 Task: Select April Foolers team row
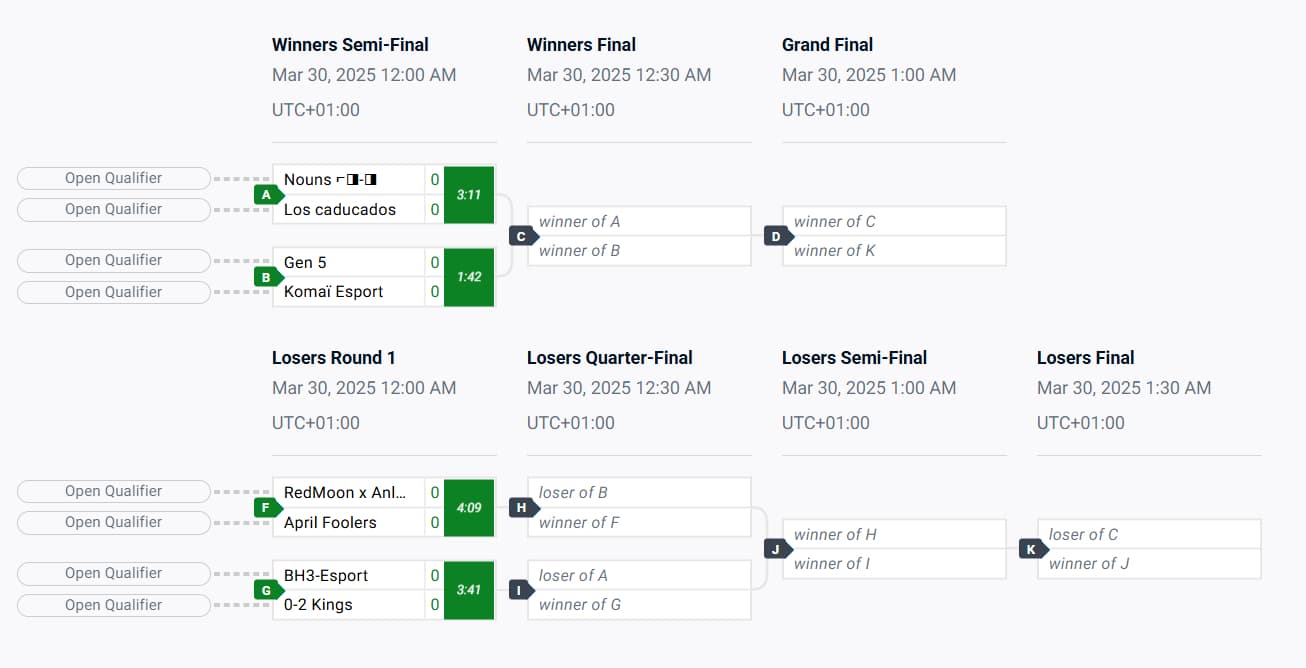(x=348, y=522)
